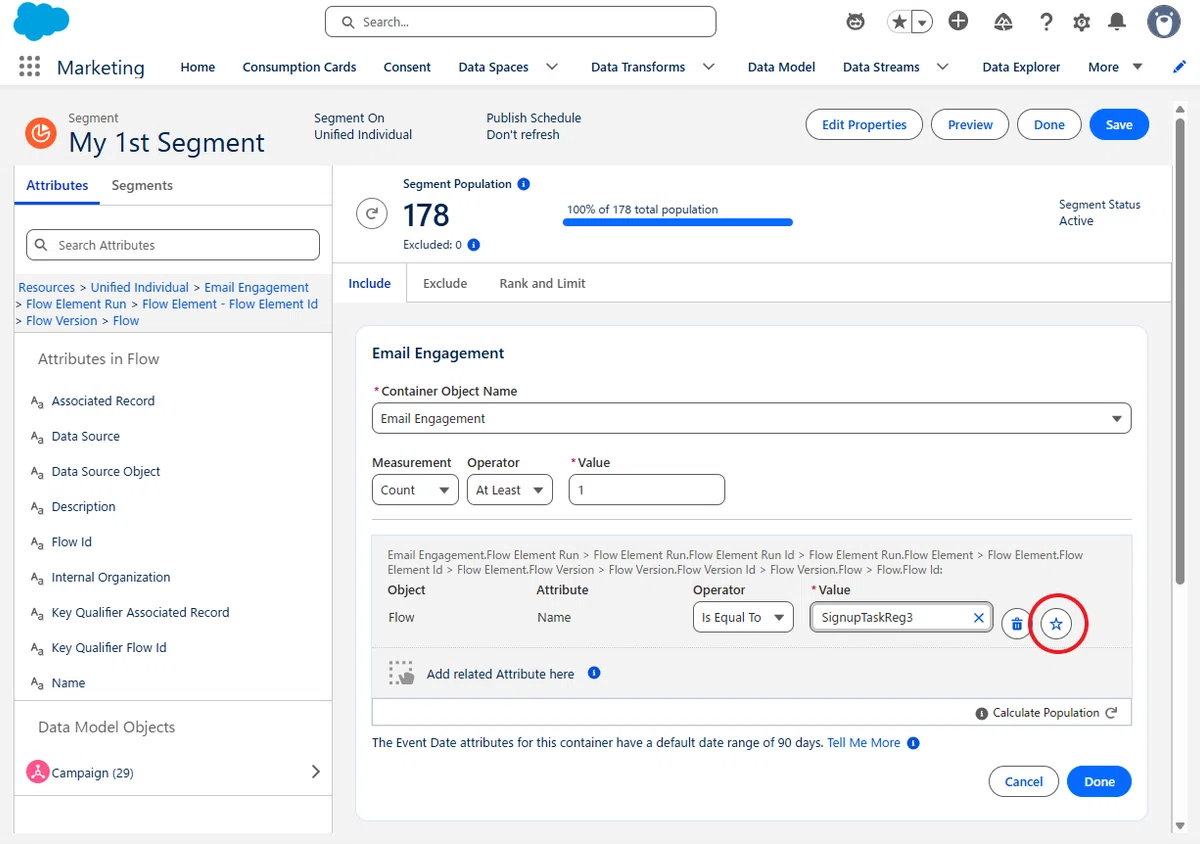Click the star icon beside the trash

(1056, 624)
